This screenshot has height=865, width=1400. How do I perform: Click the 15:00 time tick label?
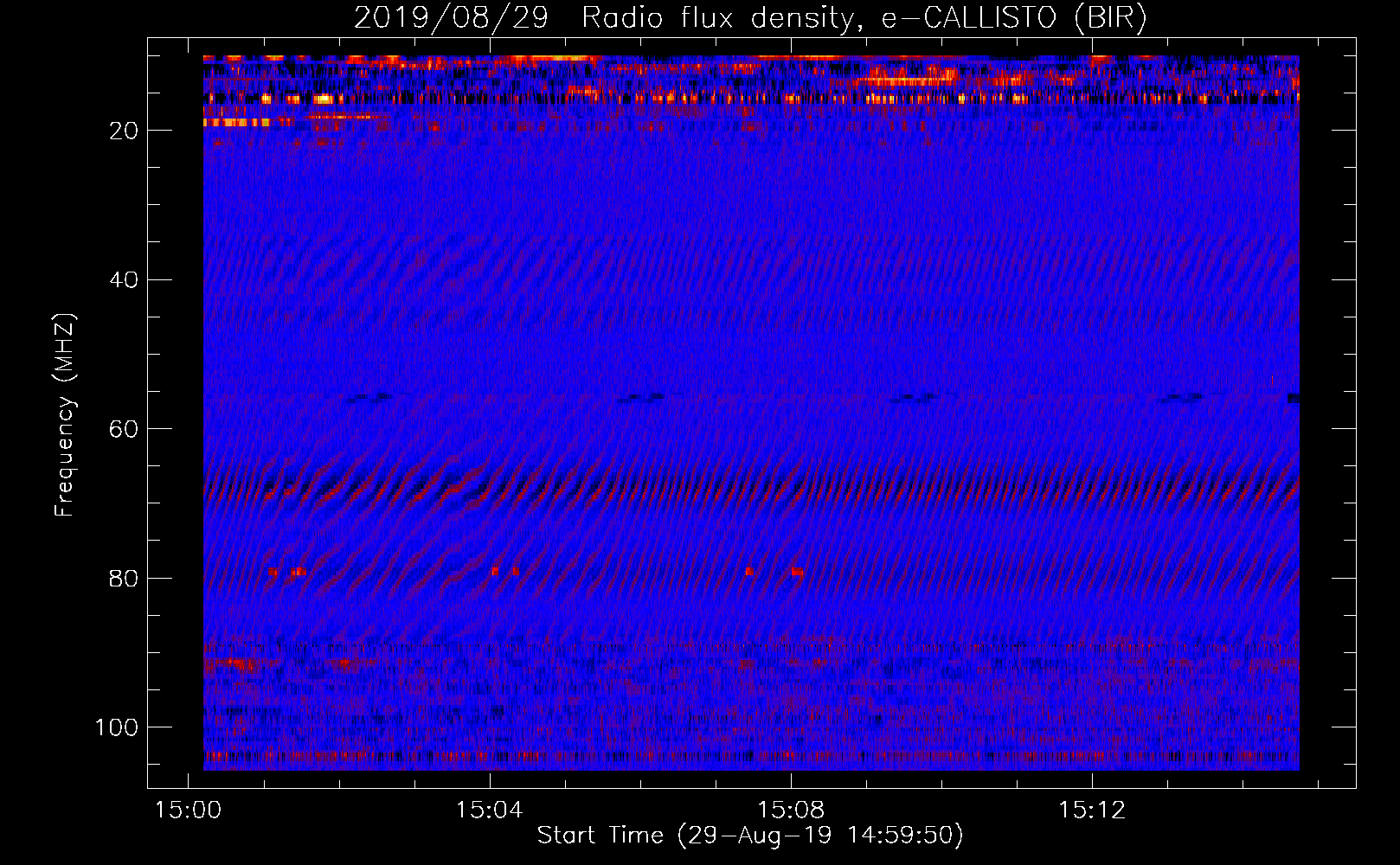(188, 811)
